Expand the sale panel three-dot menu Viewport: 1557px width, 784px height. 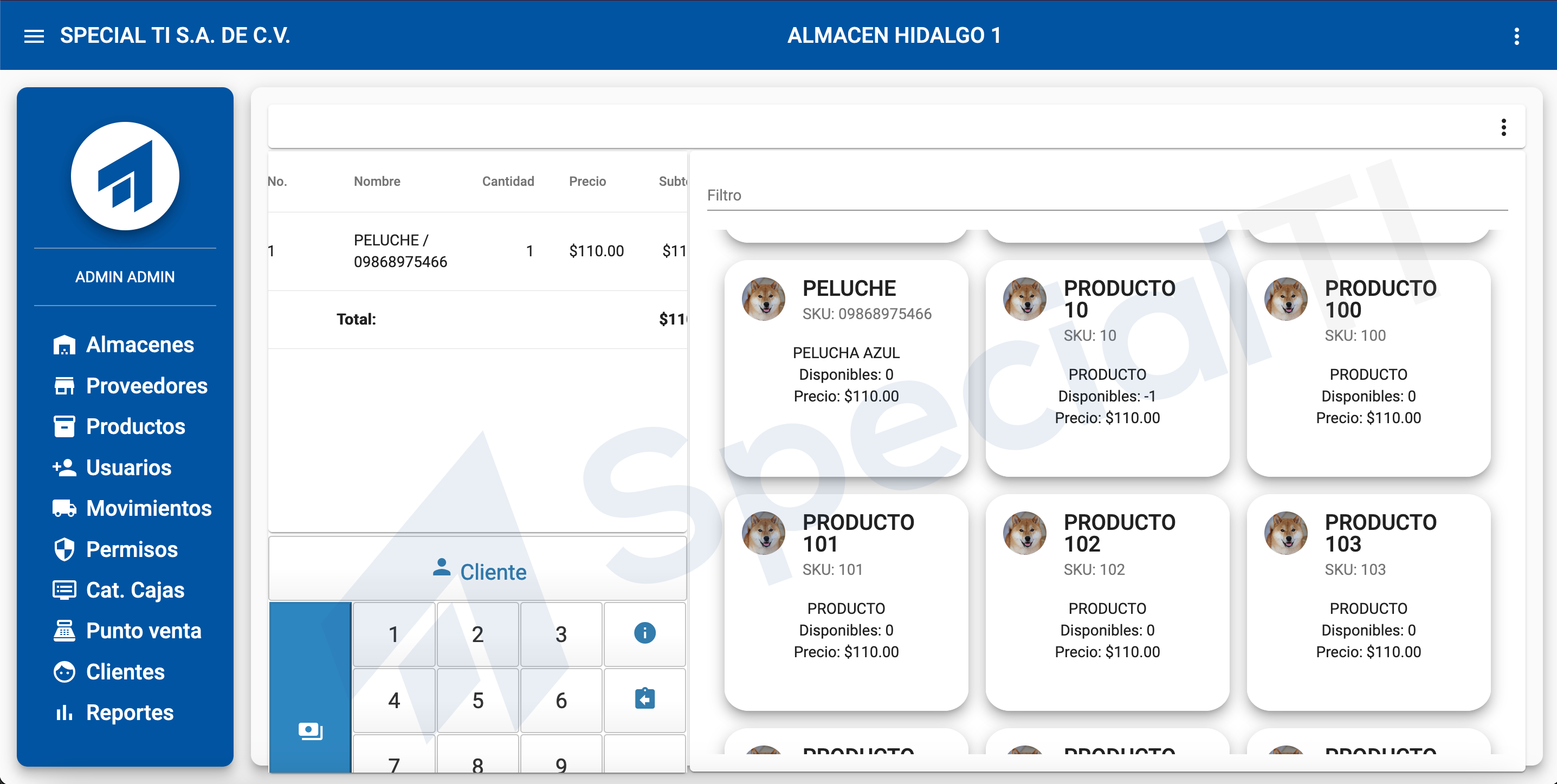(1503, 127)
